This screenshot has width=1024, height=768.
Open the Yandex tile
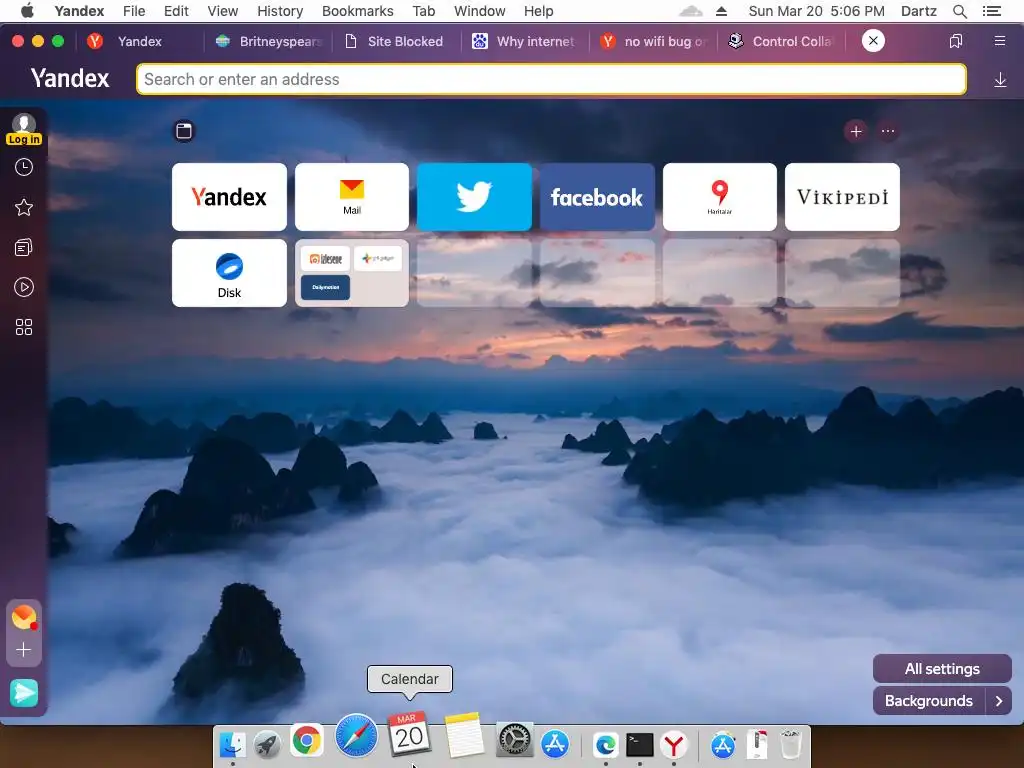coord(229,197)
